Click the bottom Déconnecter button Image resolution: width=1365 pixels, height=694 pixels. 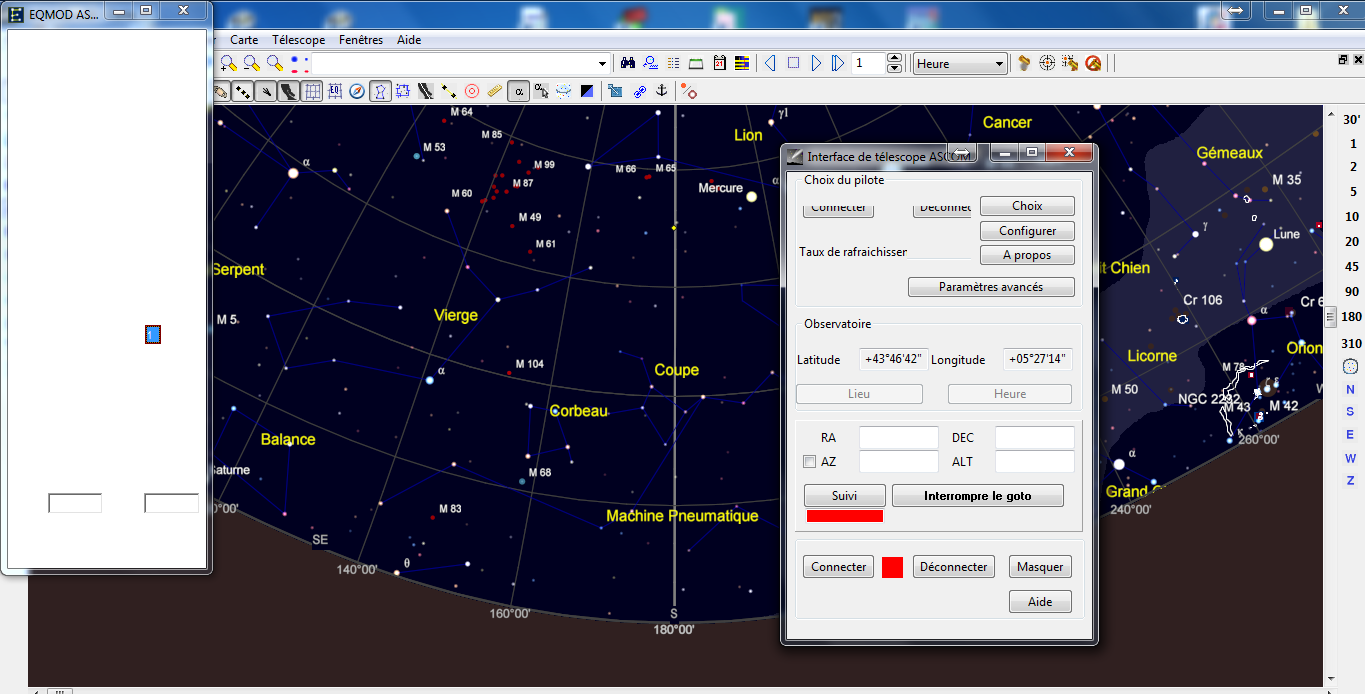click(954, 567)
